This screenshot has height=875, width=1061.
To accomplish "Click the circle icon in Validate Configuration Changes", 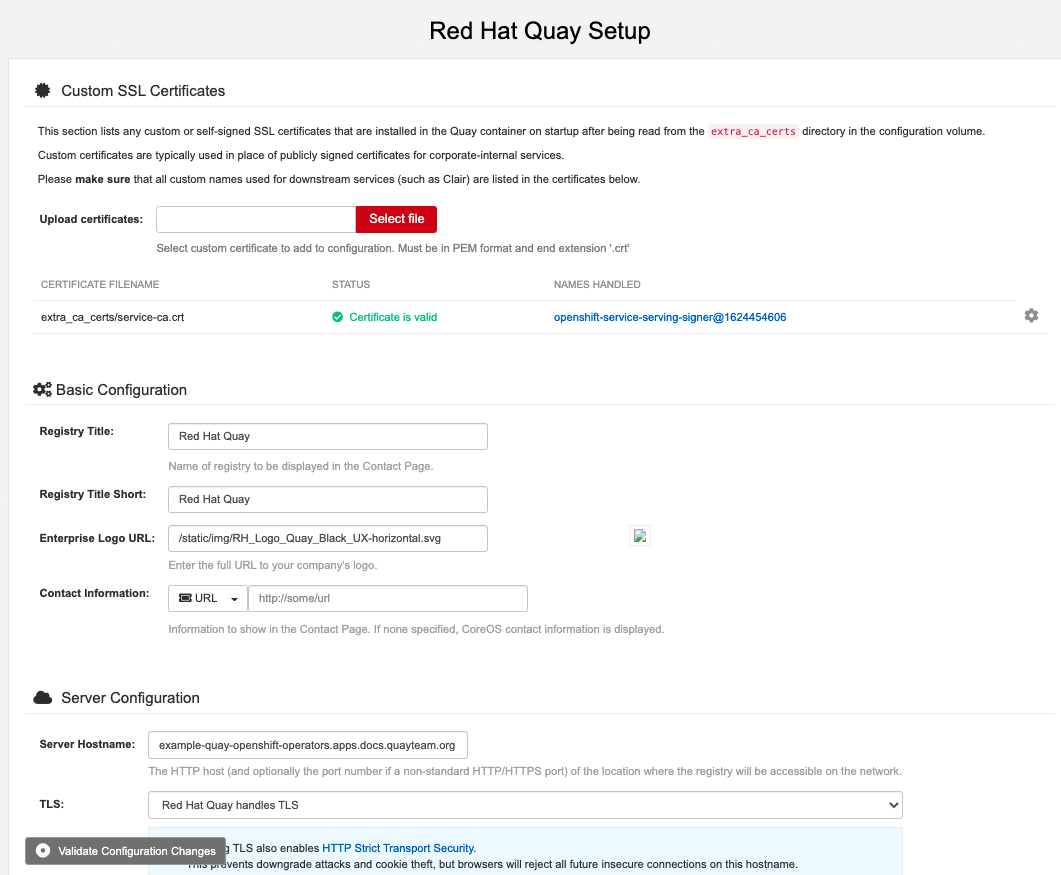I will click(43, 851).
